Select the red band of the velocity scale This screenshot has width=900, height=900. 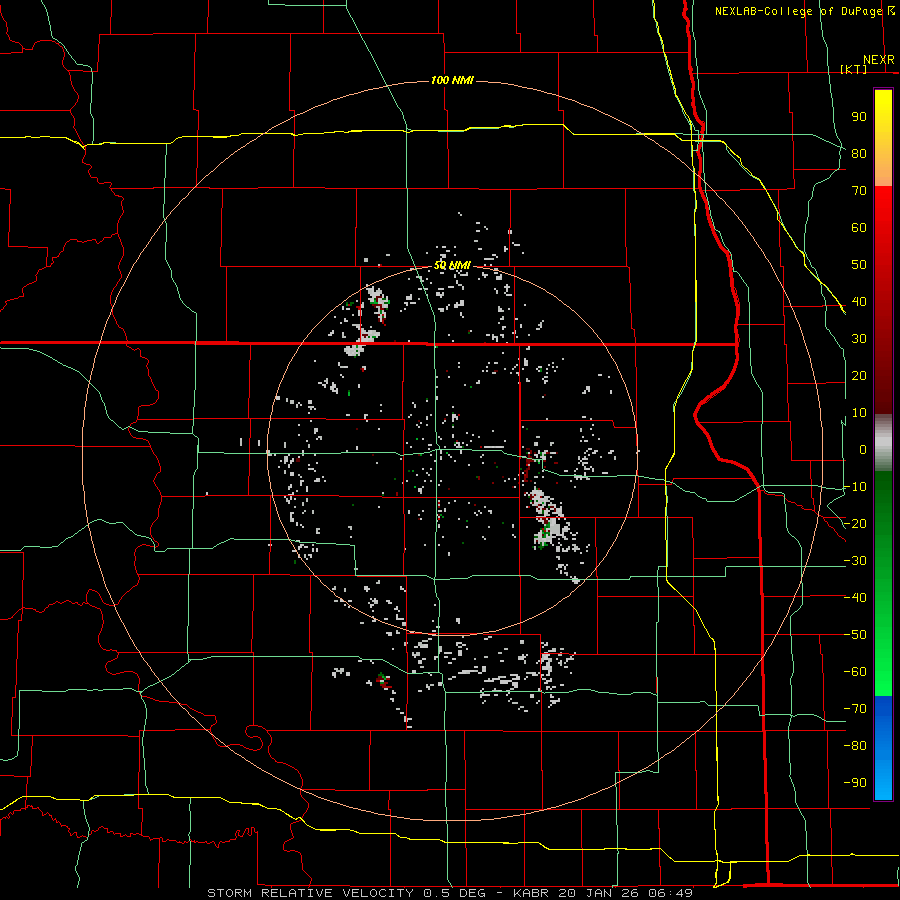(x=883, y=300)
